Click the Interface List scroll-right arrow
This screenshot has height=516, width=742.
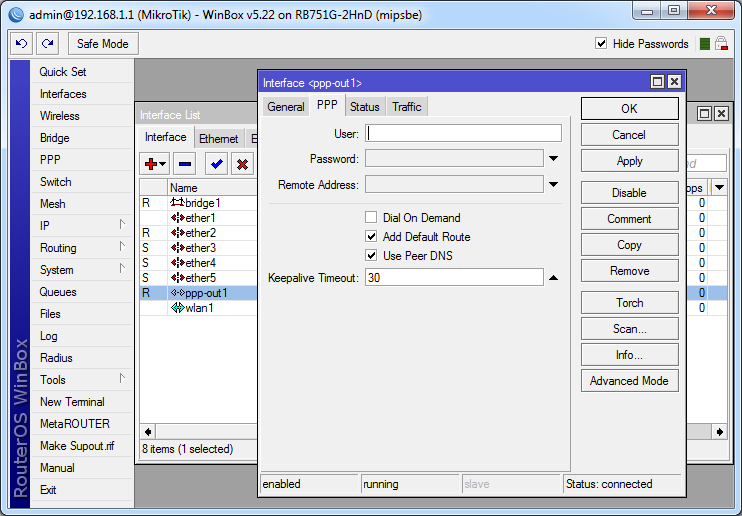coord(719,432)
